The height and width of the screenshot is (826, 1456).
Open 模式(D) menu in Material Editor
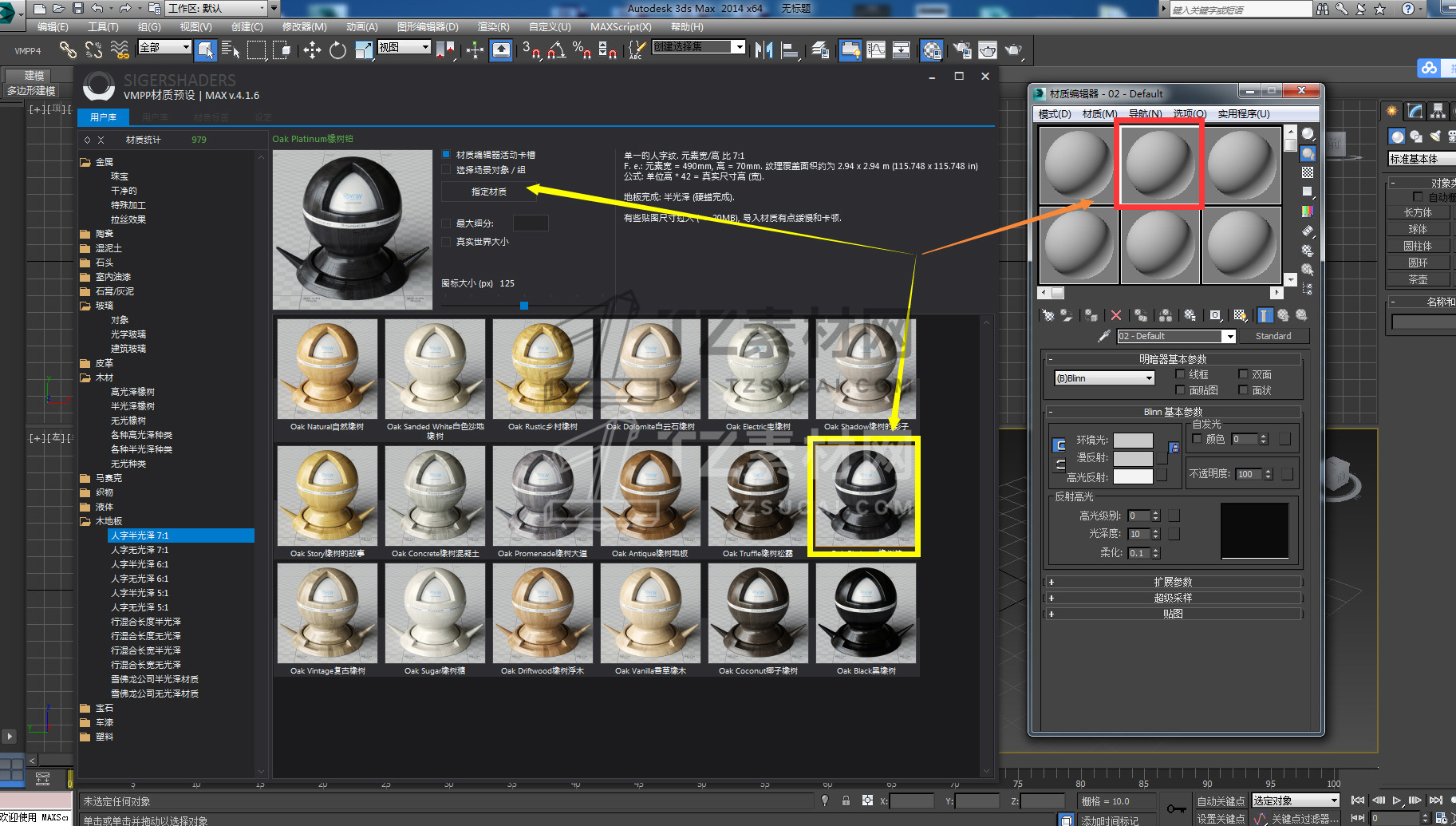(1055, 114)
